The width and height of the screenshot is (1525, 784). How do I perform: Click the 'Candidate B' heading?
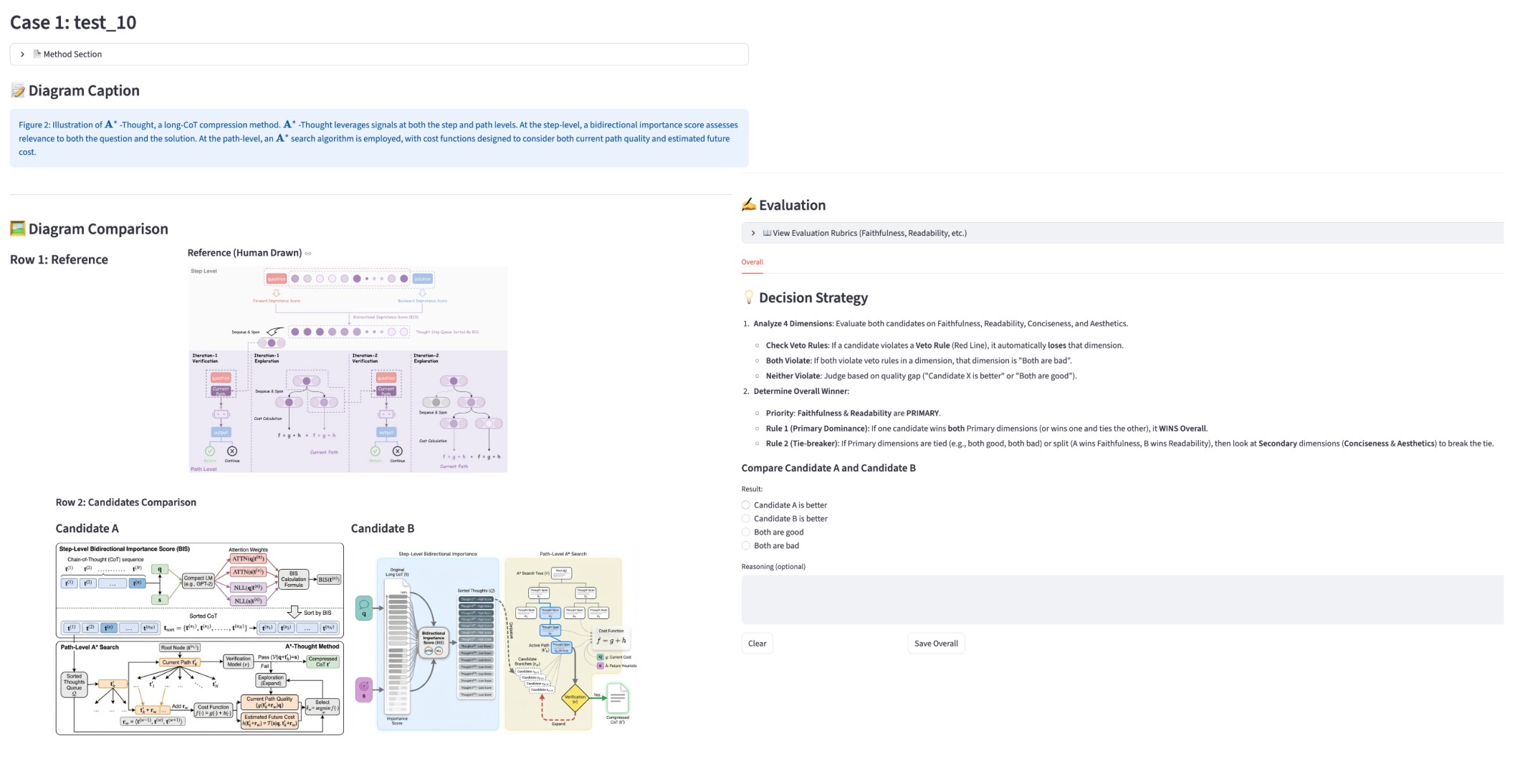coord(383,528)
